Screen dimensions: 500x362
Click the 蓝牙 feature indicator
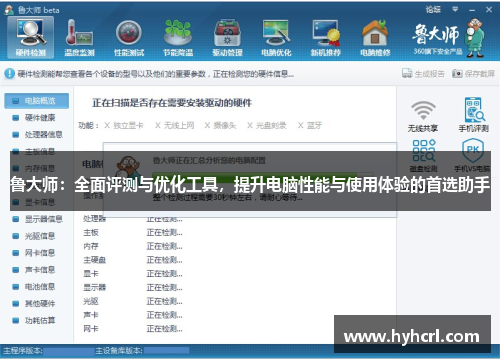coord(310,125)
